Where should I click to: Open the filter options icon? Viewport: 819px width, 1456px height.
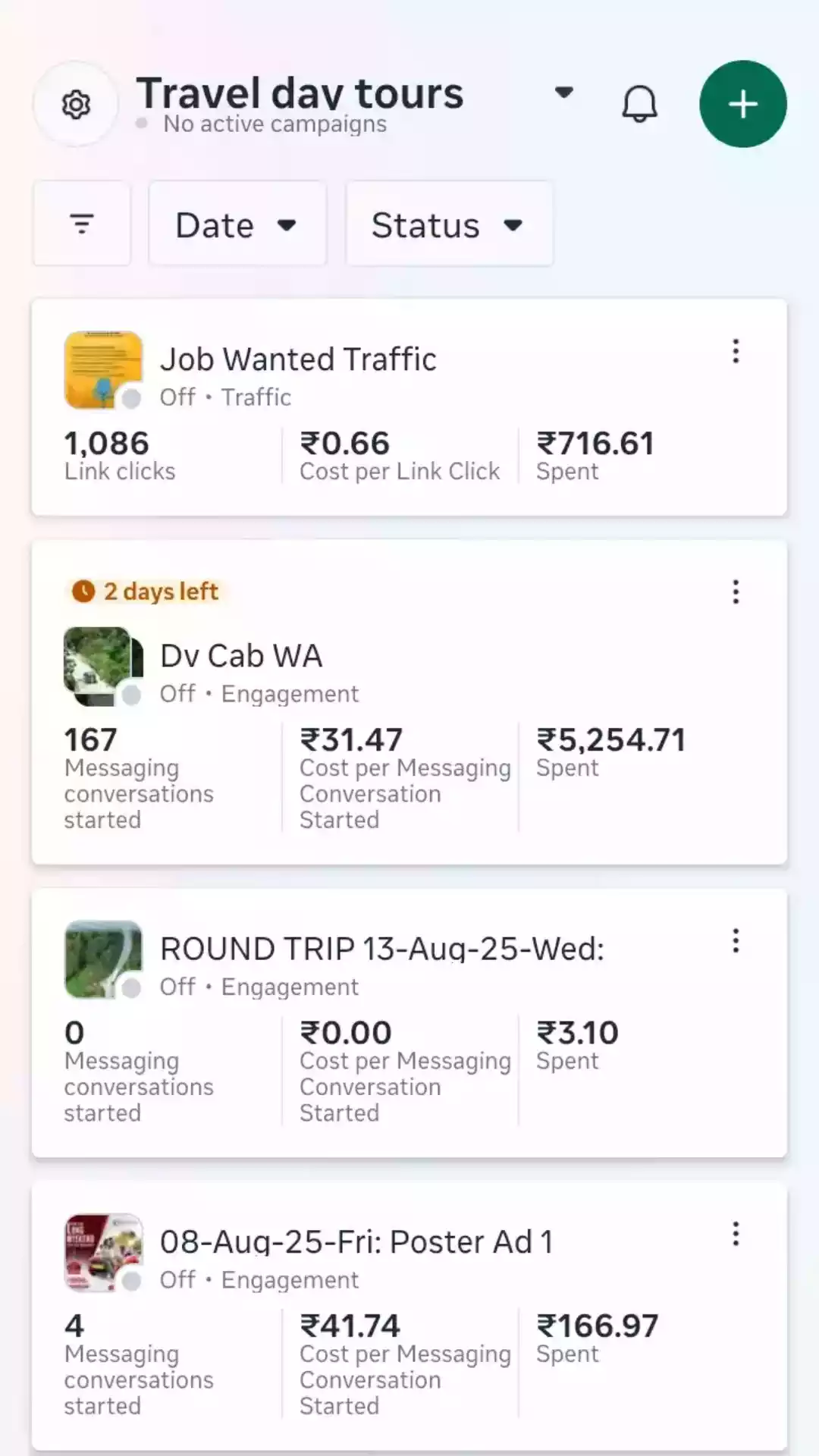click(x=82, y=224)
